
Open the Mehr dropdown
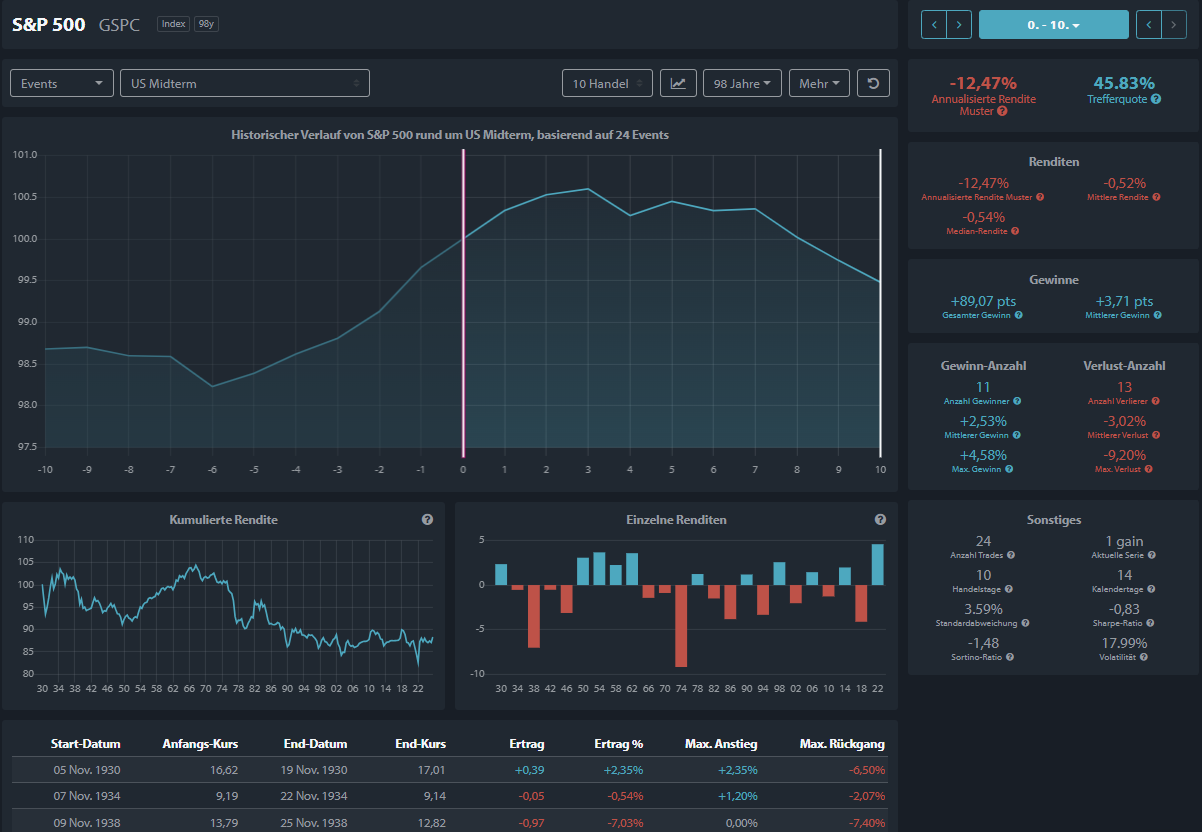click(x=819, y=83)
